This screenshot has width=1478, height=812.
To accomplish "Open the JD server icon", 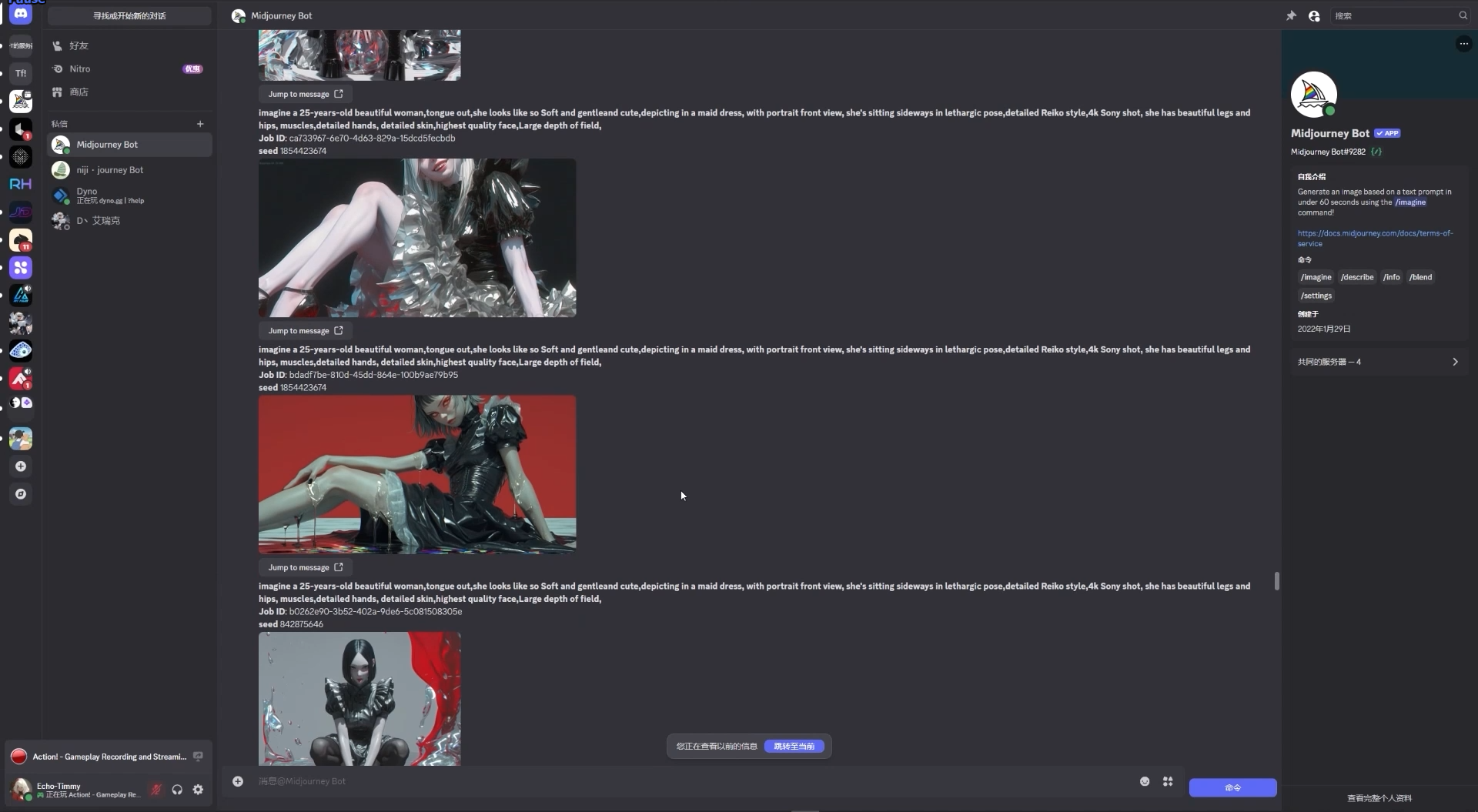I will 21,212.
